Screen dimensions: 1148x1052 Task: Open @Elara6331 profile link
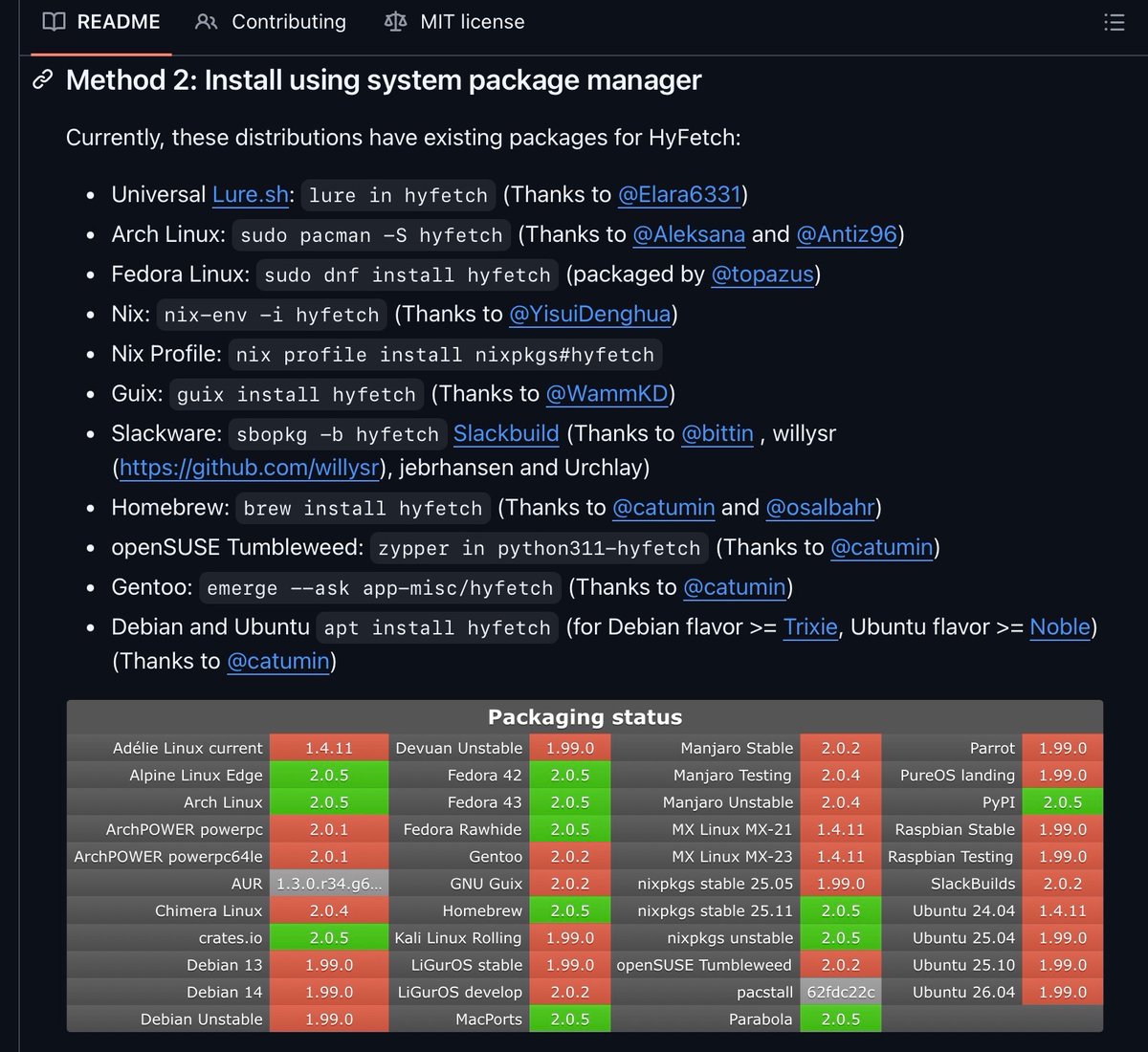tap(679, 194)
